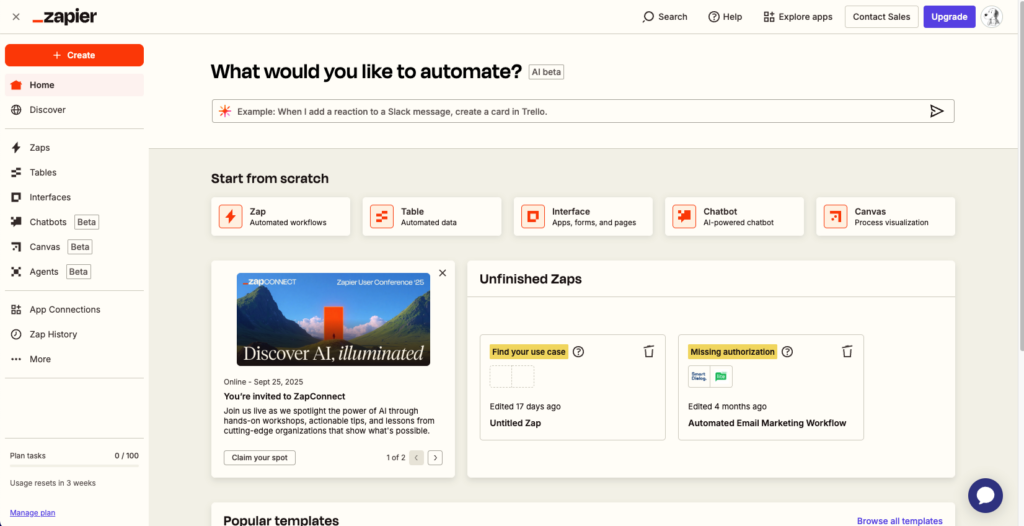Open the user profile avatar
1024x526 pixels.
tap(991, 17)
